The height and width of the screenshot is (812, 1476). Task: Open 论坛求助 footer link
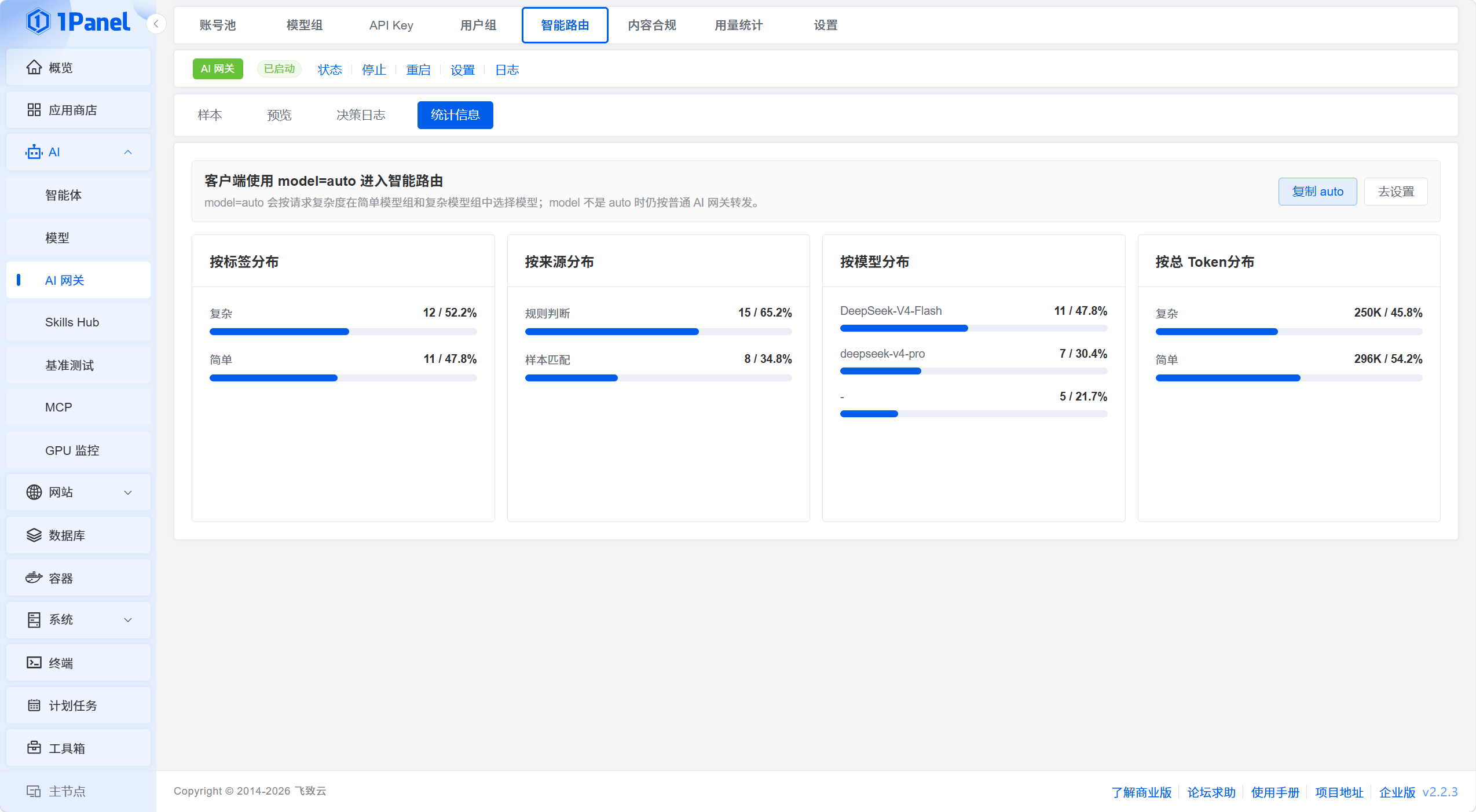pyautogui.click(x=1211, y=792)
